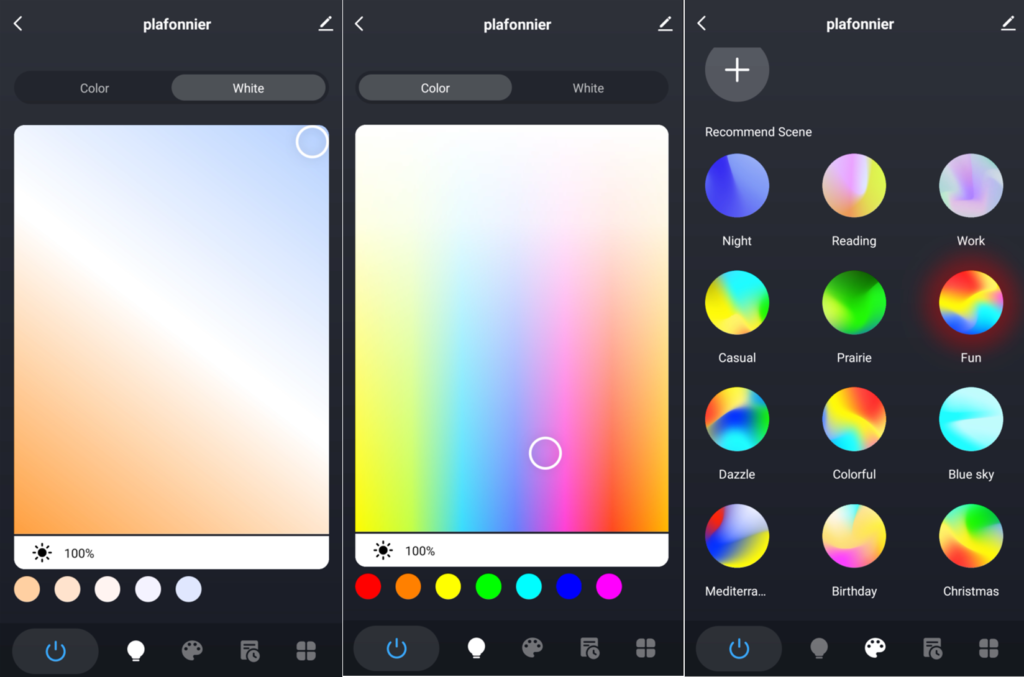Pick the cyan color preset
The image size is (1024, 677).
[x=529, y=586]
